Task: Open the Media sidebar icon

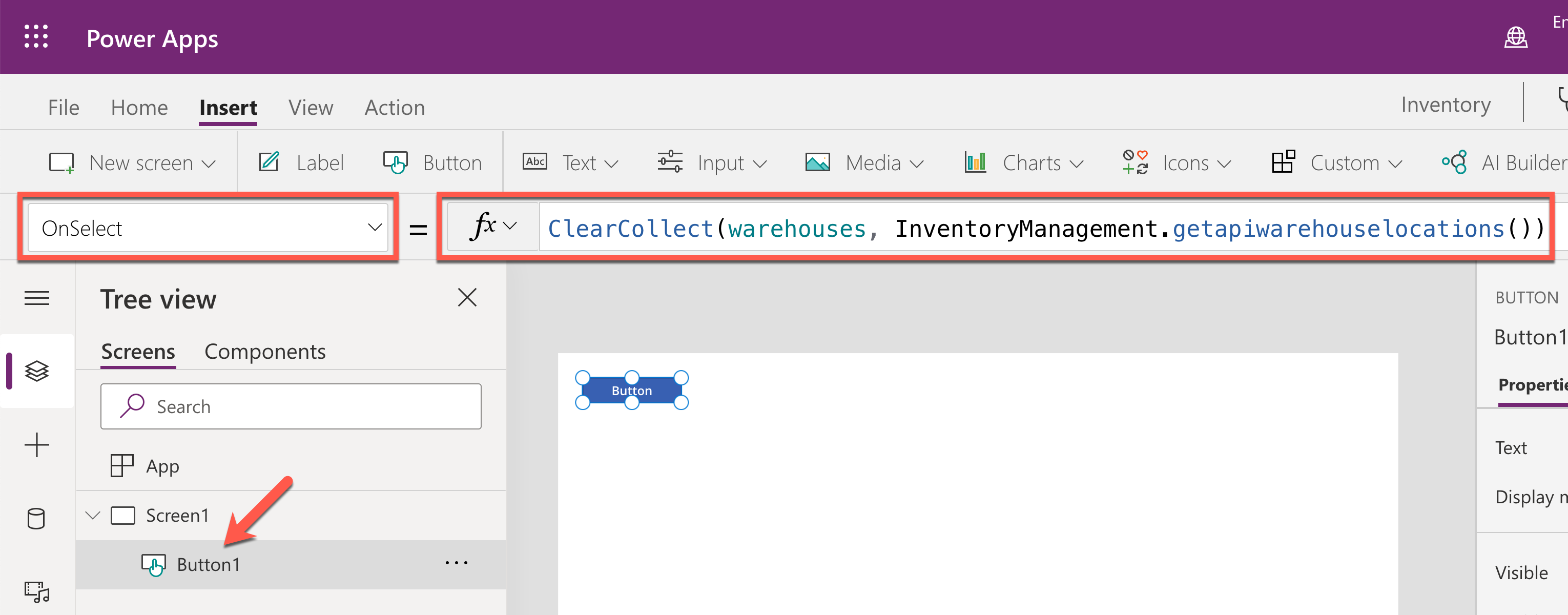Action: click(36, 592)
